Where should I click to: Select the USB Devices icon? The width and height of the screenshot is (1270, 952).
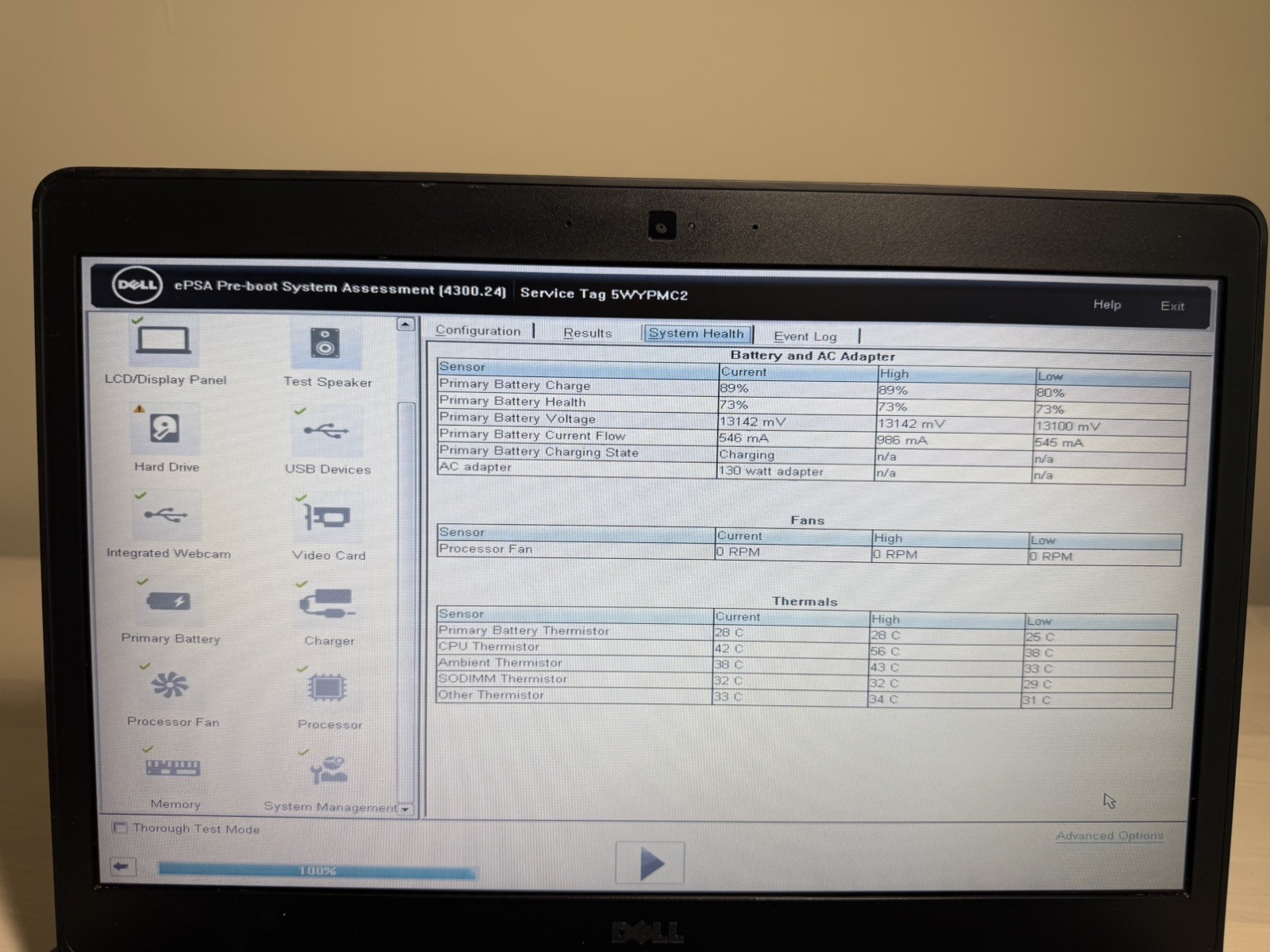tap(326, 432)
